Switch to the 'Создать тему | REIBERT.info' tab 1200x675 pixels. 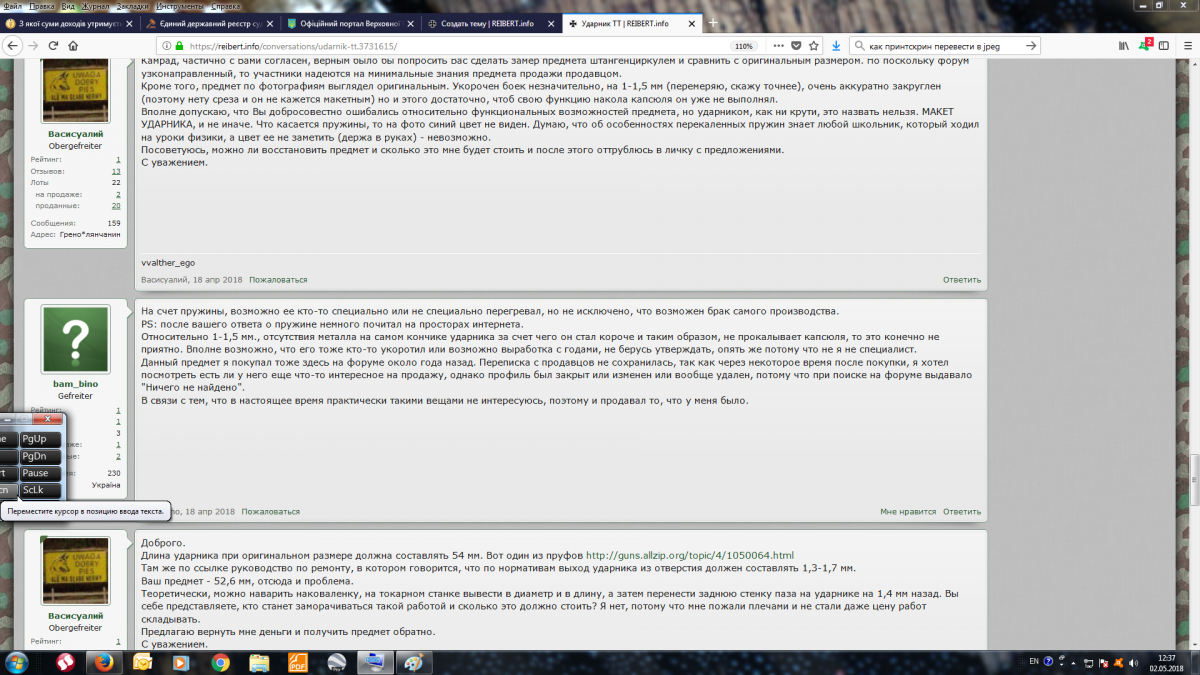point(489,23)
